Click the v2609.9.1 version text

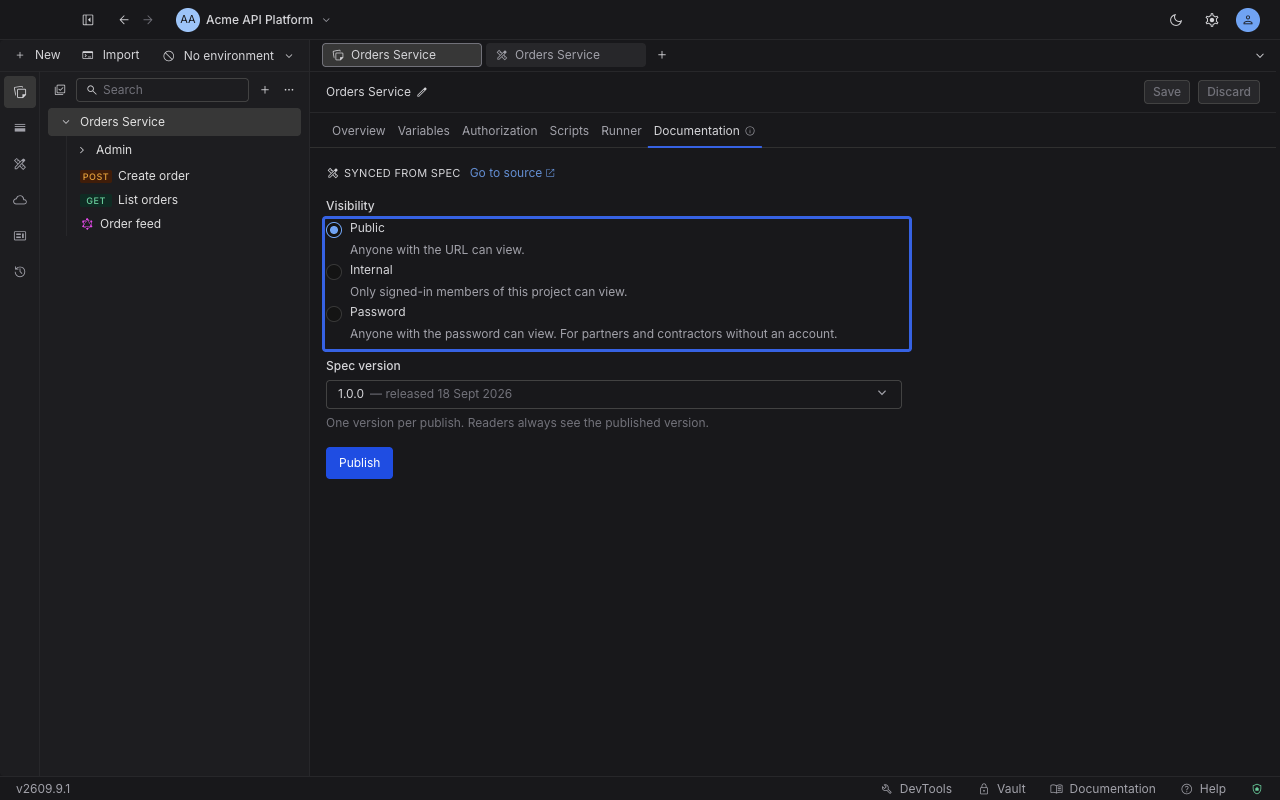coord(43,789)
